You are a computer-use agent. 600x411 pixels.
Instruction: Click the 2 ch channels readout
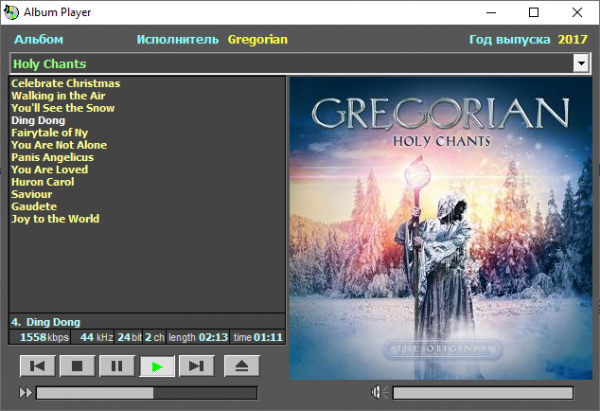155,337
